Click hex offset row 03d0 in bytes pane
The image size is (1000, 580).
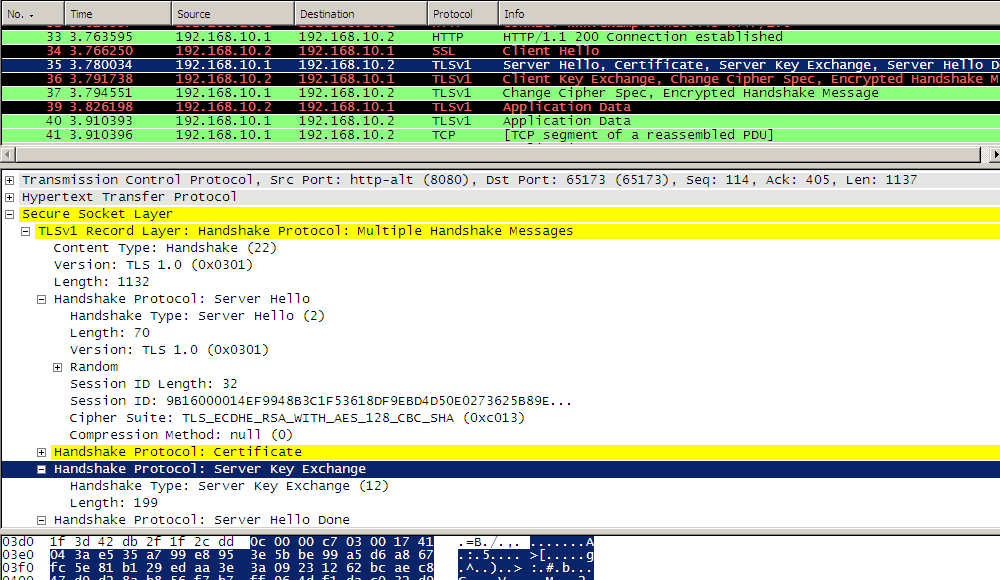pos(18,542)
